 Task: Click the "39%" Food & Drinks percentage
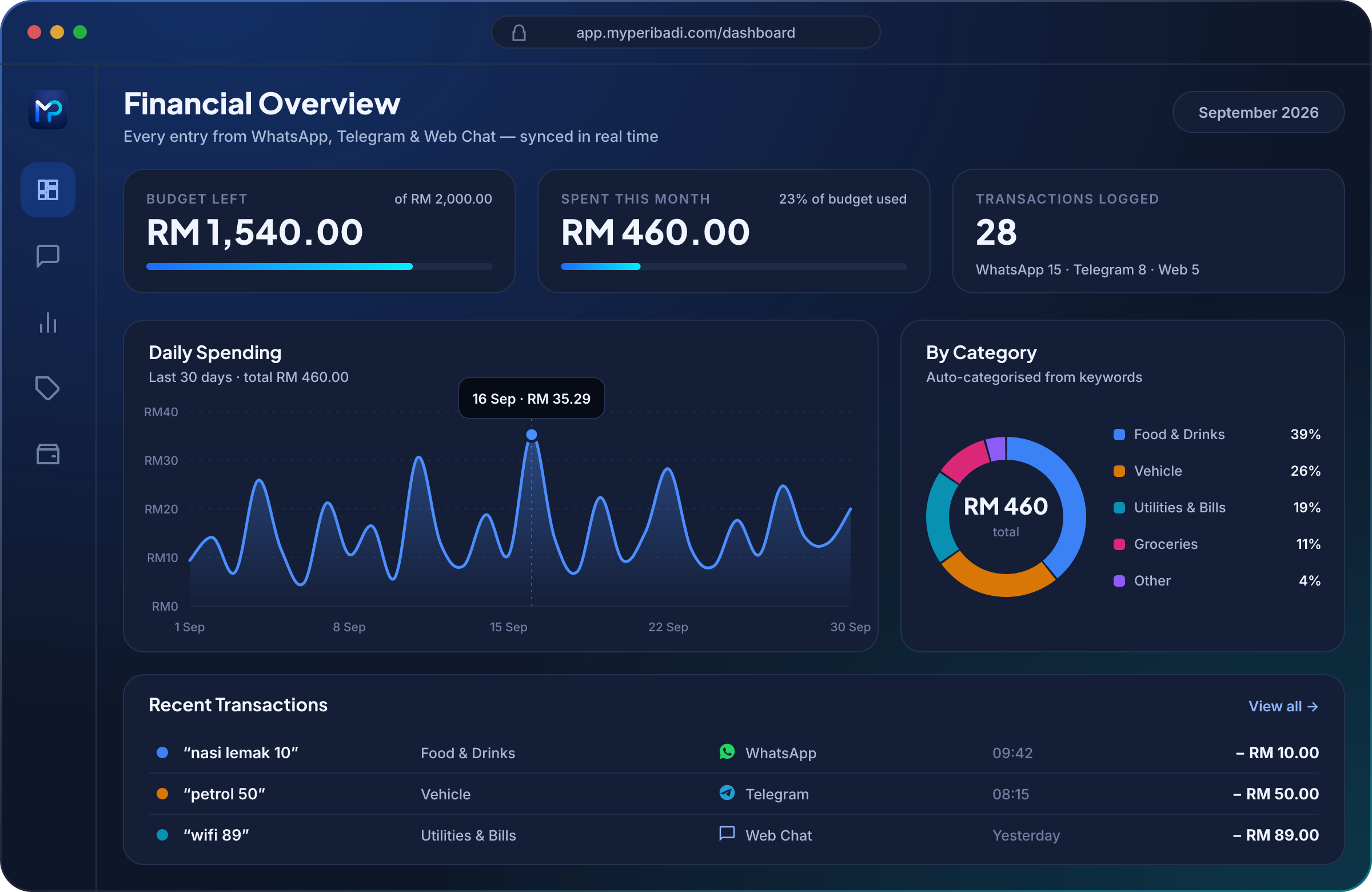coord(1305,435)
